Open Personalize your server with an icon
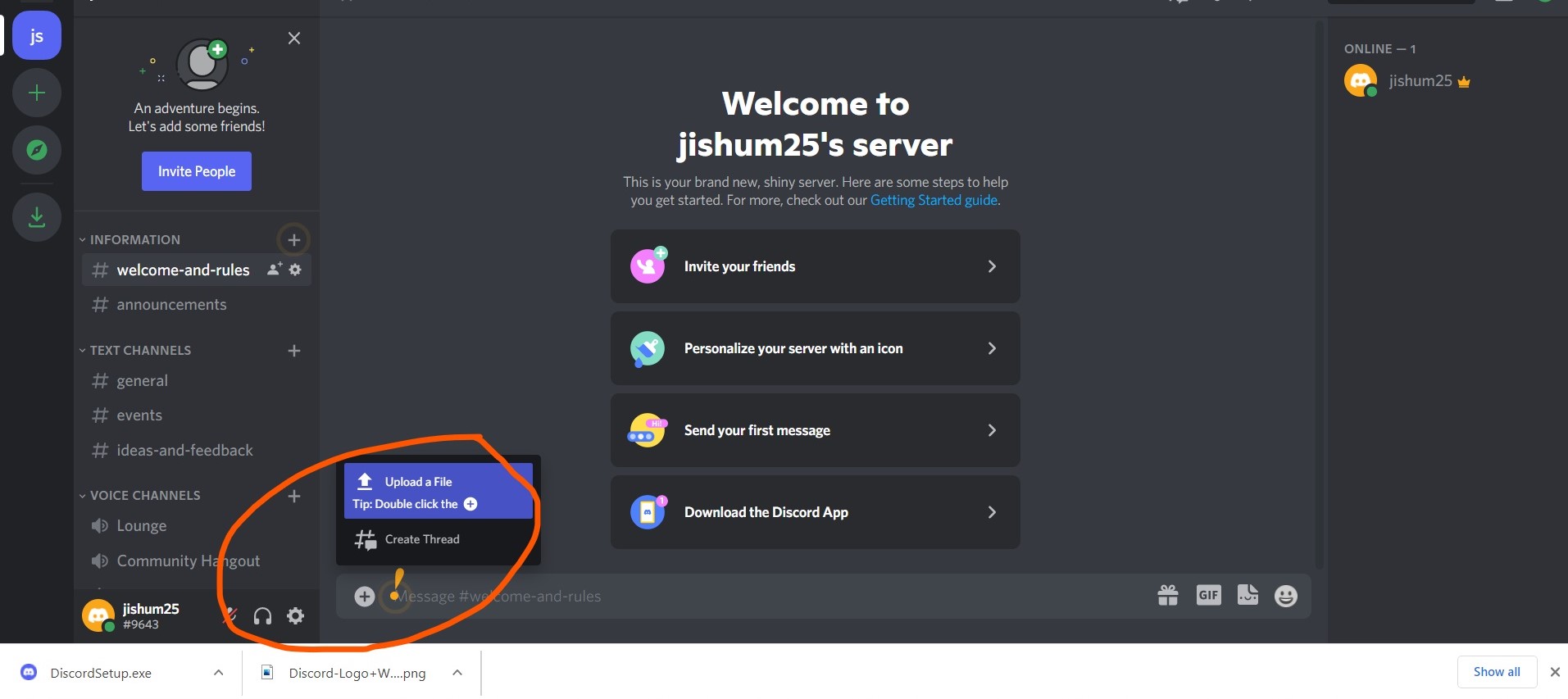The height and width of the screenshot is (699, 1568). (816, 348)
